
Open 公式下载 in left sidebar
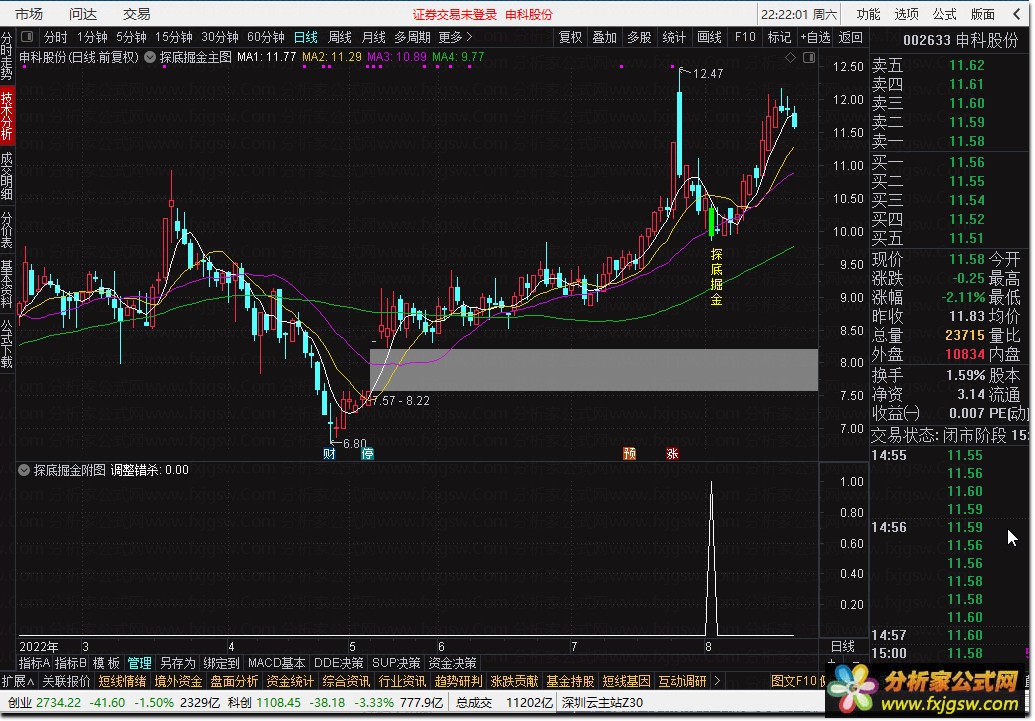7,343
